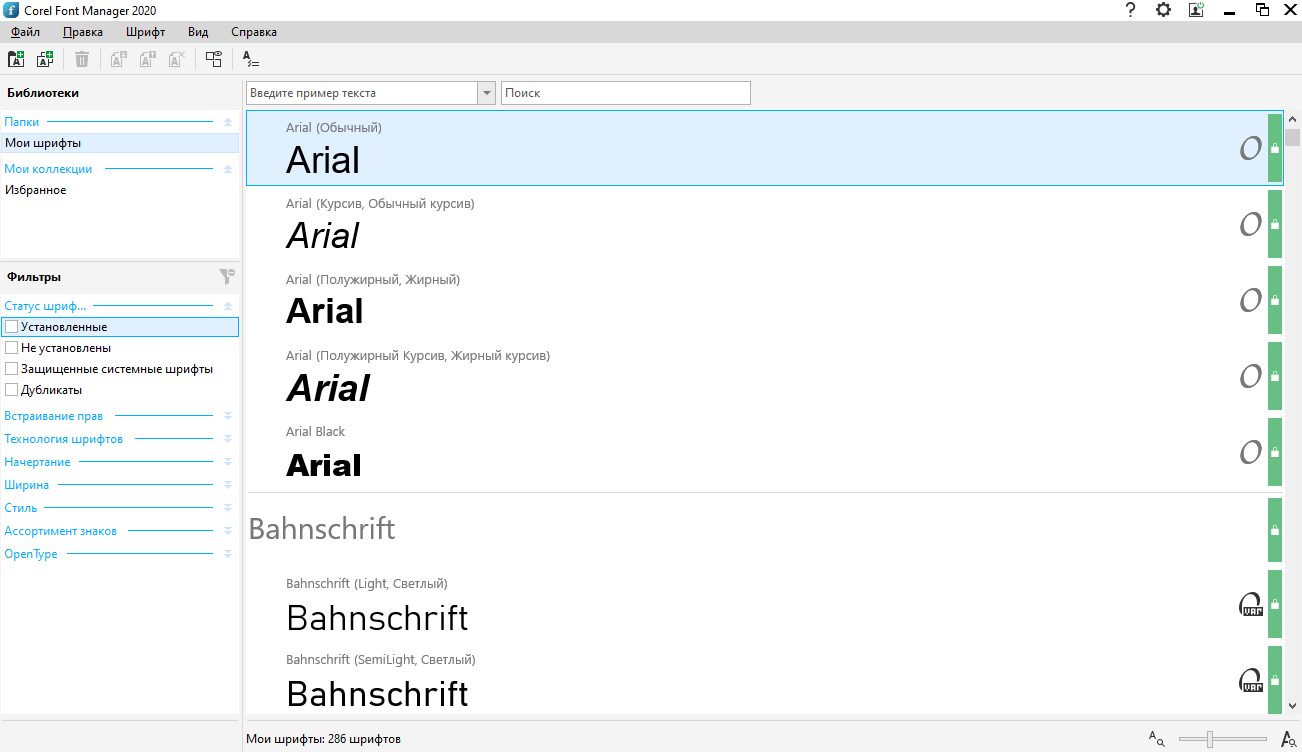
Task: Click the add folder toolbar icon
Action: coord(16,59)
